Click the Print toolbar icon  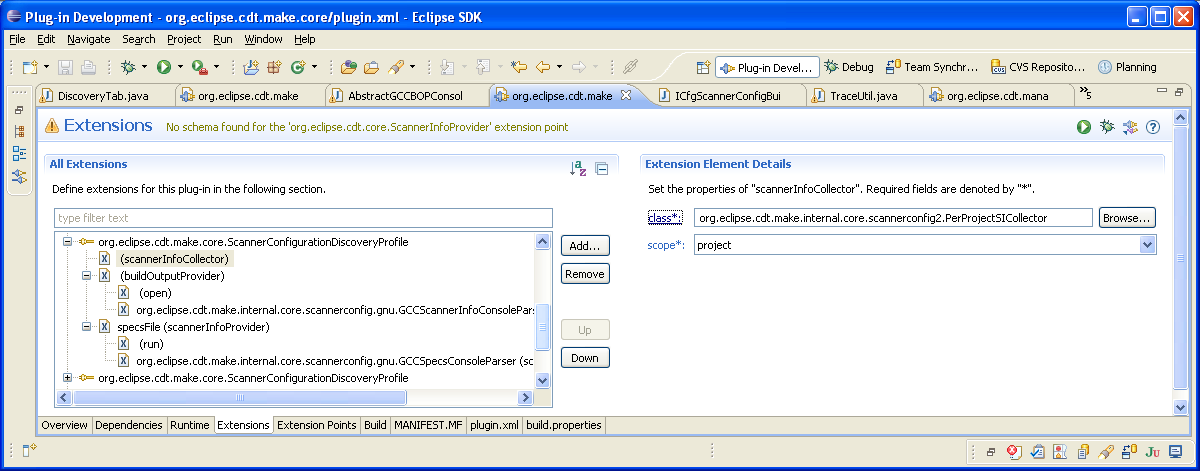[x=88, y=67]
